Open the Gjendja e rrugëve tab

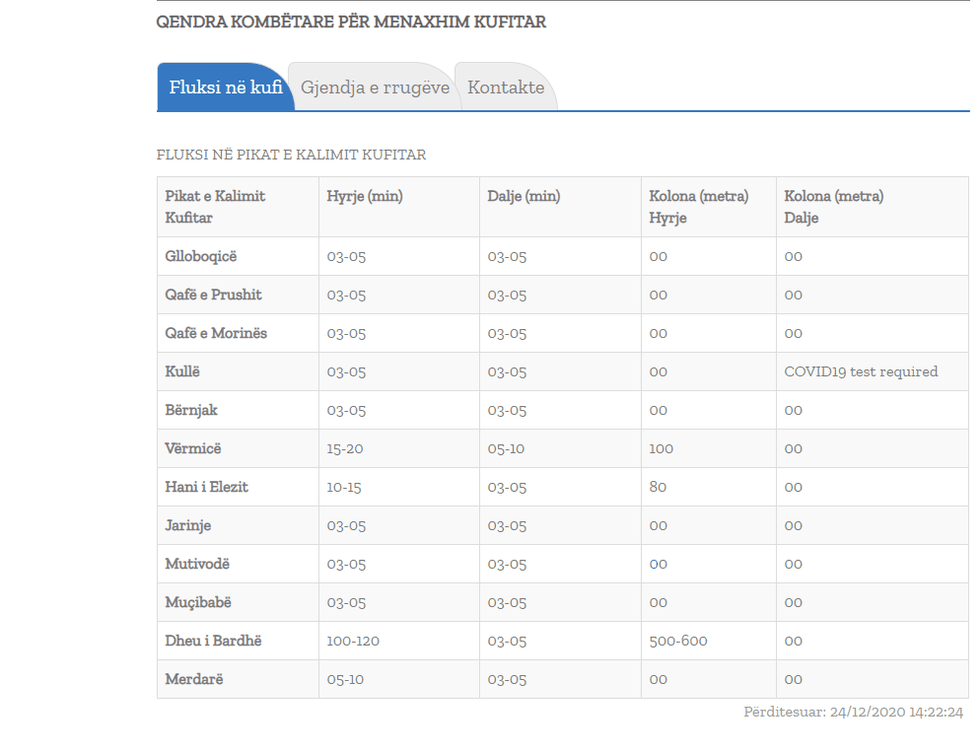coord(375,88)
